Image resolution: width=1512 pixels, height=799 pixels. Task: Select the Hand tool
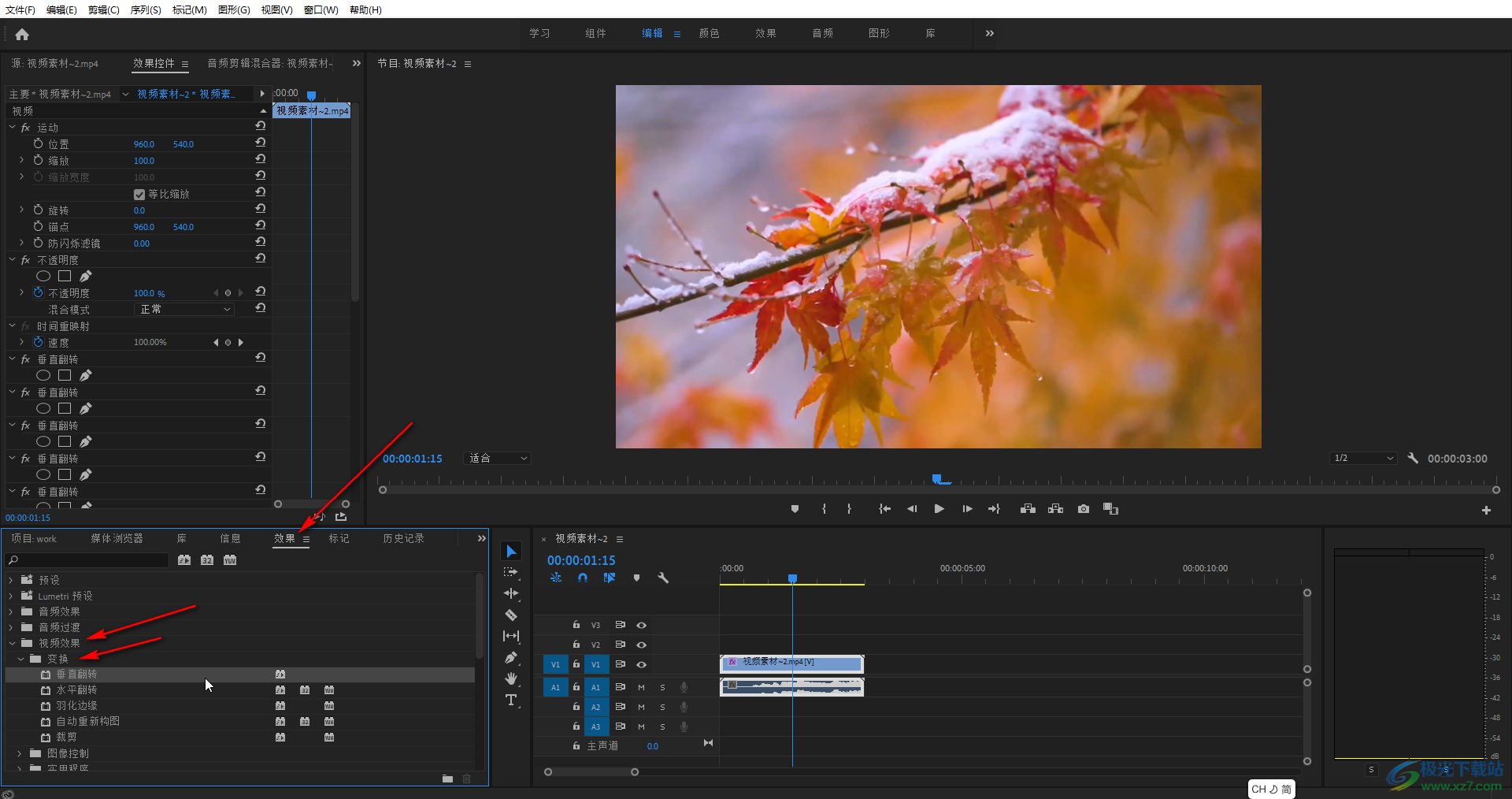point(511,678)
